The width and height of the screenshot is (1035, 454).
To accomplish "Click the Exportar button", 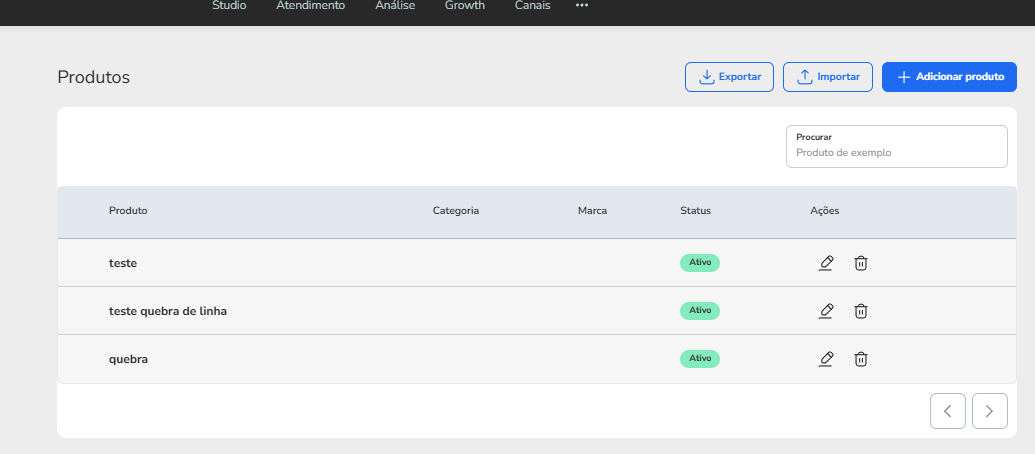I will click(729, 77).
